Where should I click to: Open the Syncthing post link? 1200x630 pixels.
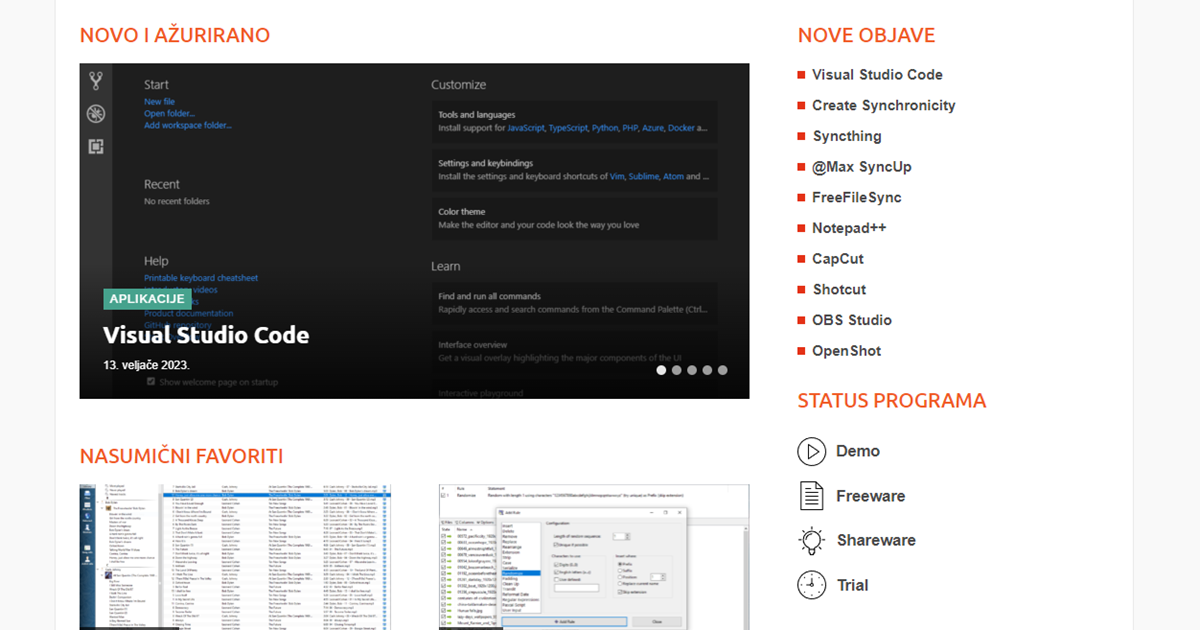846,136
